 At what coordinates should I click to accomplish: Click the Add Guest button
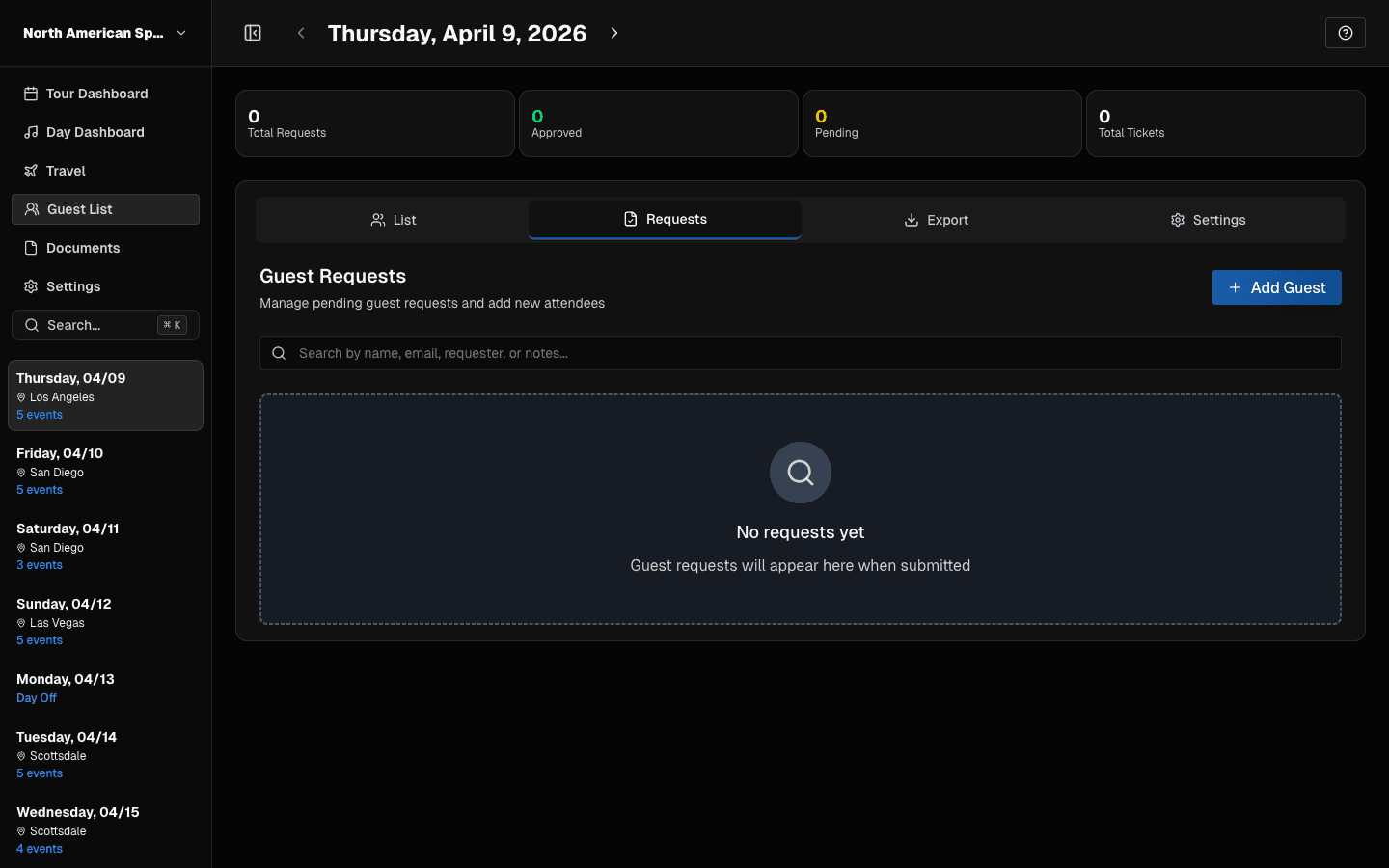tap(1275, 287)
